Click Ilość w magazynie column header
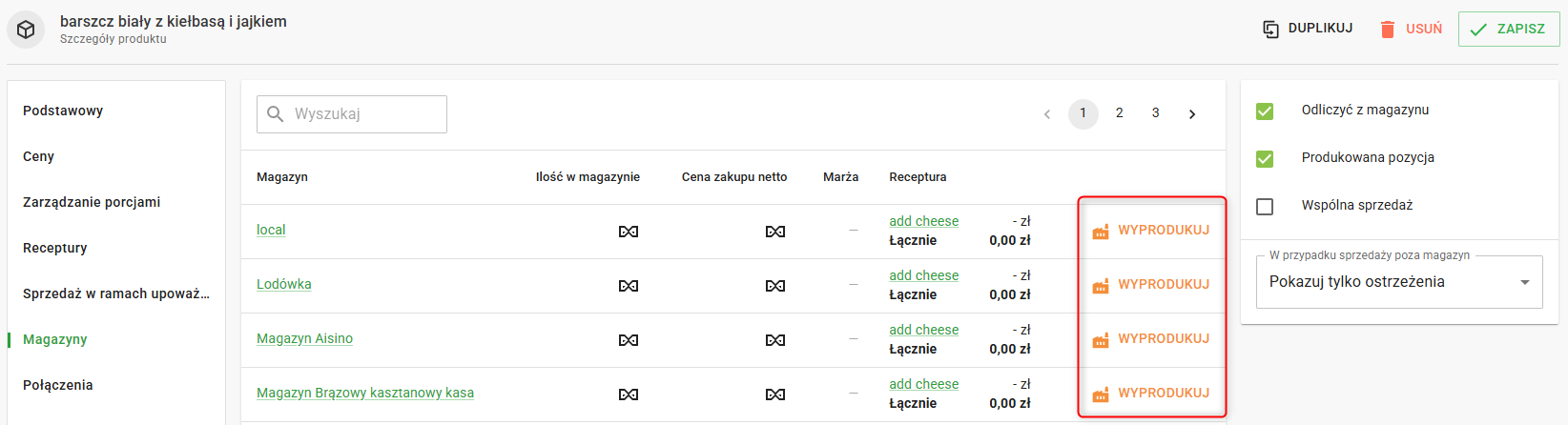Image resolution: width=1568 pixels, height=425 pixels. (588, 177)
